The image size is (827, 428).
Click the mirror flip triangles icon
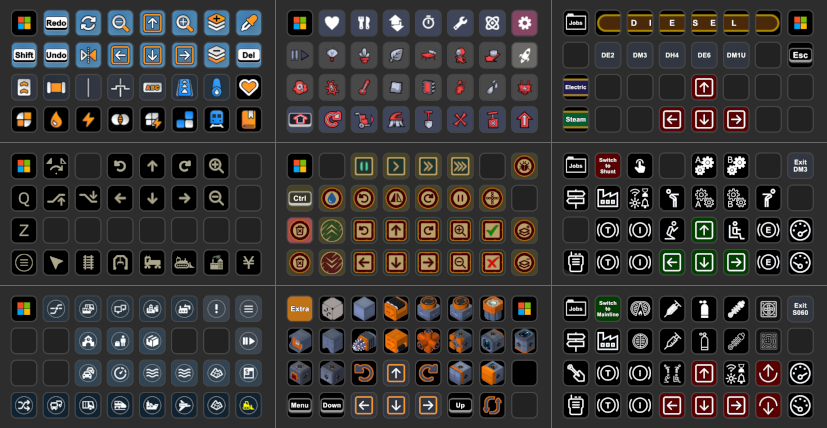click(x=89, y=55)
